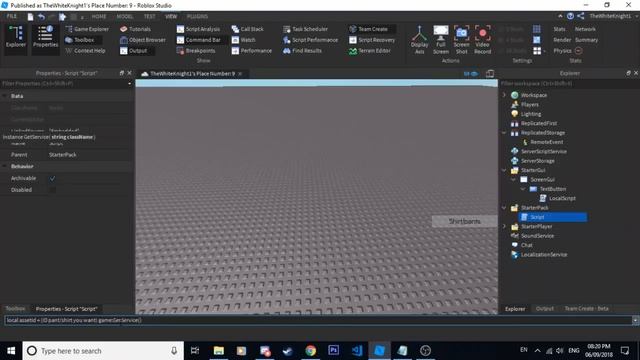The height and width of the screenshot is (360, 640).
Task: Collapse the StarterPack node
Action: (x=504, y=208)
